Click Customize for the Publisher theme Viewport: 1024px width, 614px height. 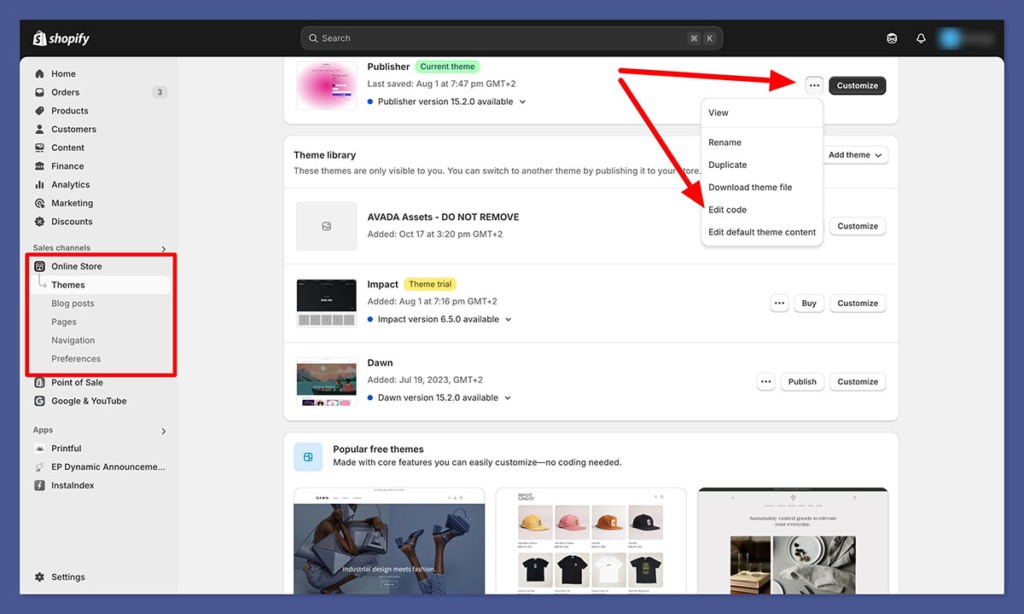coord(856,86)
